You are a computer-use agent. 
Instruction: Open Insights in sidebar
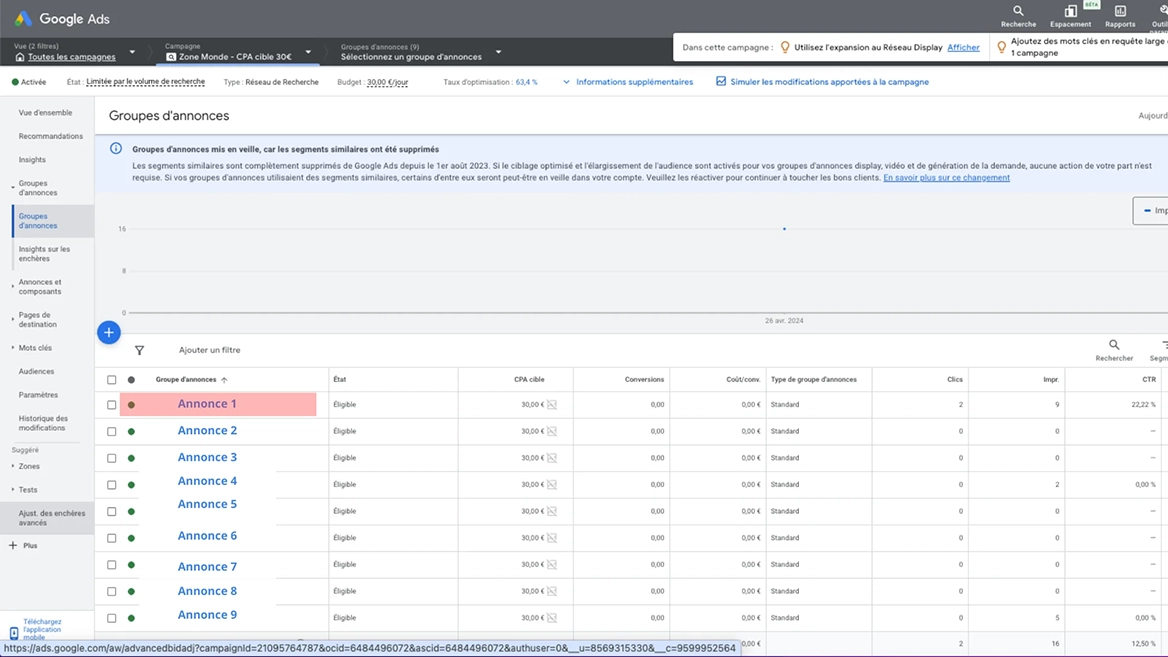coord(32,159)
